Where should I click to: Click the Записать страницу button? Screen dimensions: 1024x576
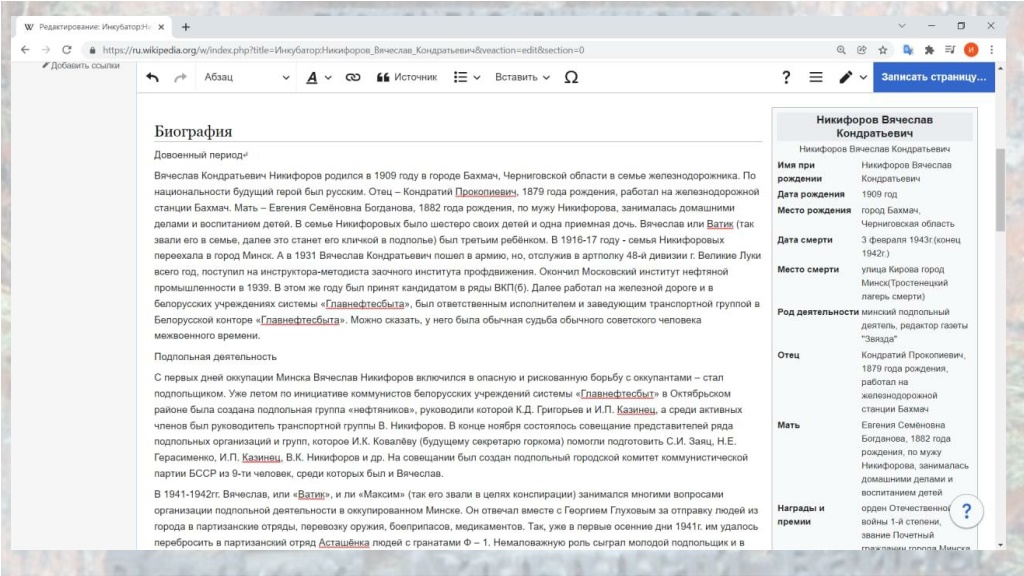click(934, 77)
